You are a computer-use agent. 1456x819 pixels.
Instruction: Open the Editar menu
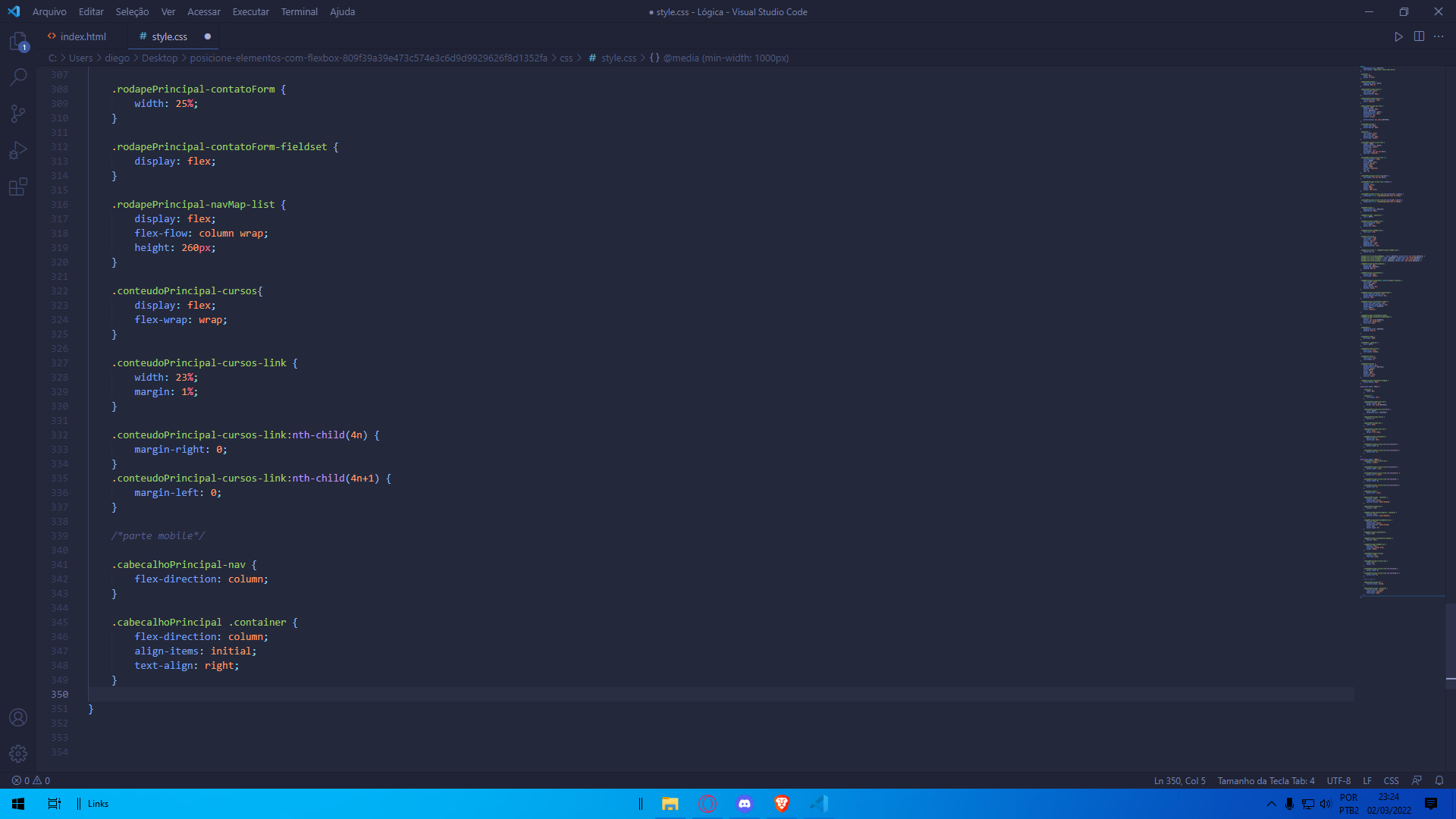pos(91,11)
